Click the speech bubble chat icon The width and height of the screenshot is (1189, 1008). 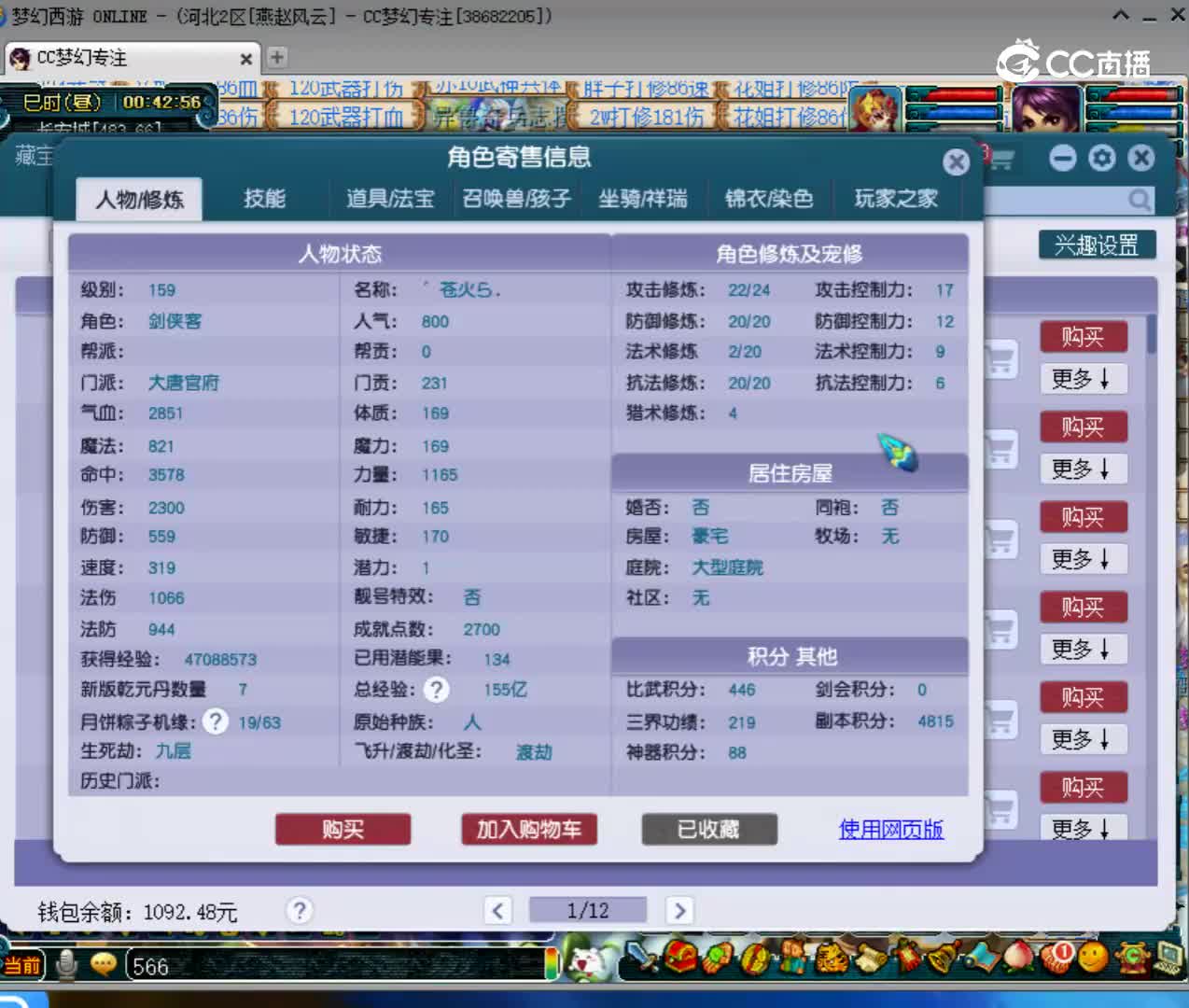tap(103, 964)
